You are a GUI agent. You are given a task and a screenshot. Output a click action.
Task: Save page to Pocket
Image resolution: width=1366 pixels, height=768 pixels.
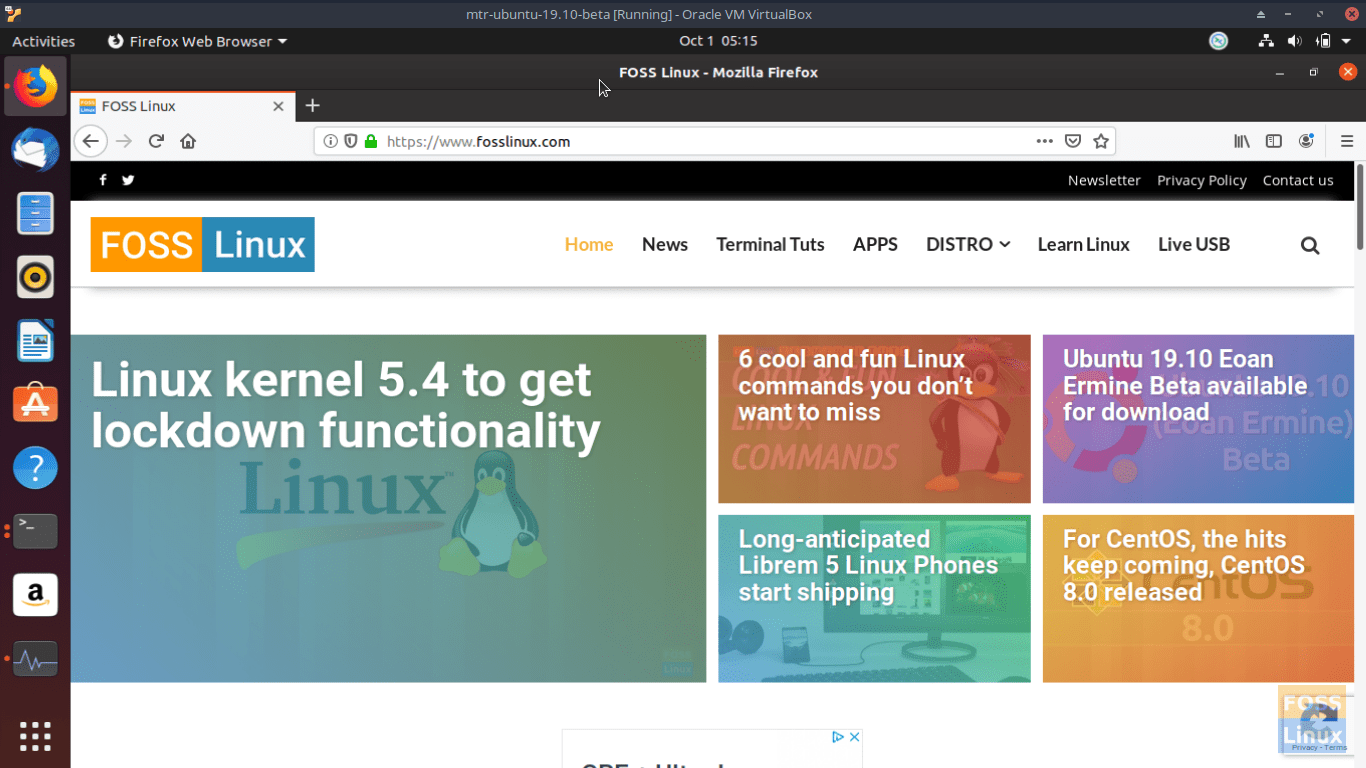click(1073, 141)
